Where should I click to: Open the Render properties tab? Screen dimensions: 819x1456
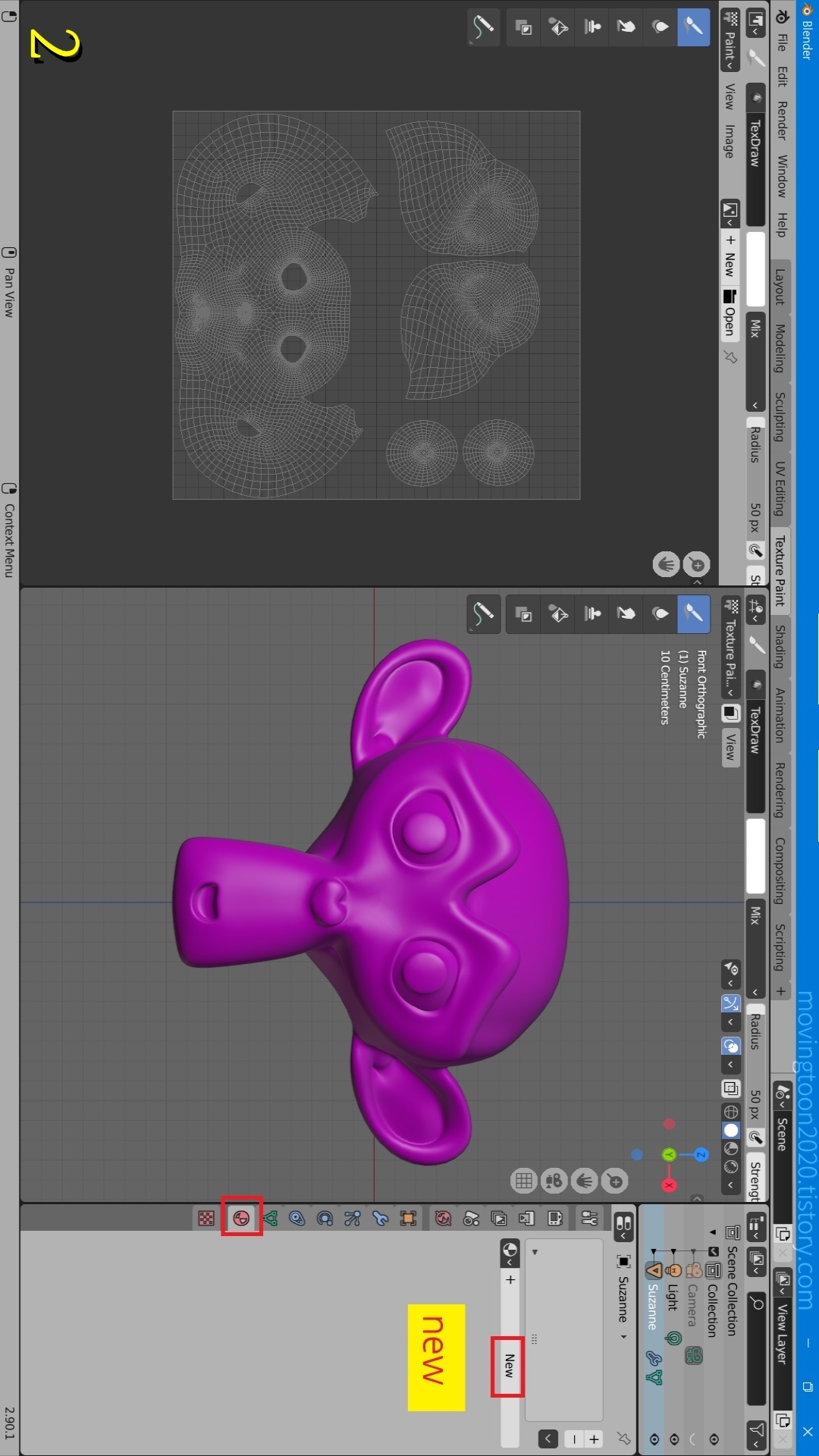click(x=555, y=1219)
